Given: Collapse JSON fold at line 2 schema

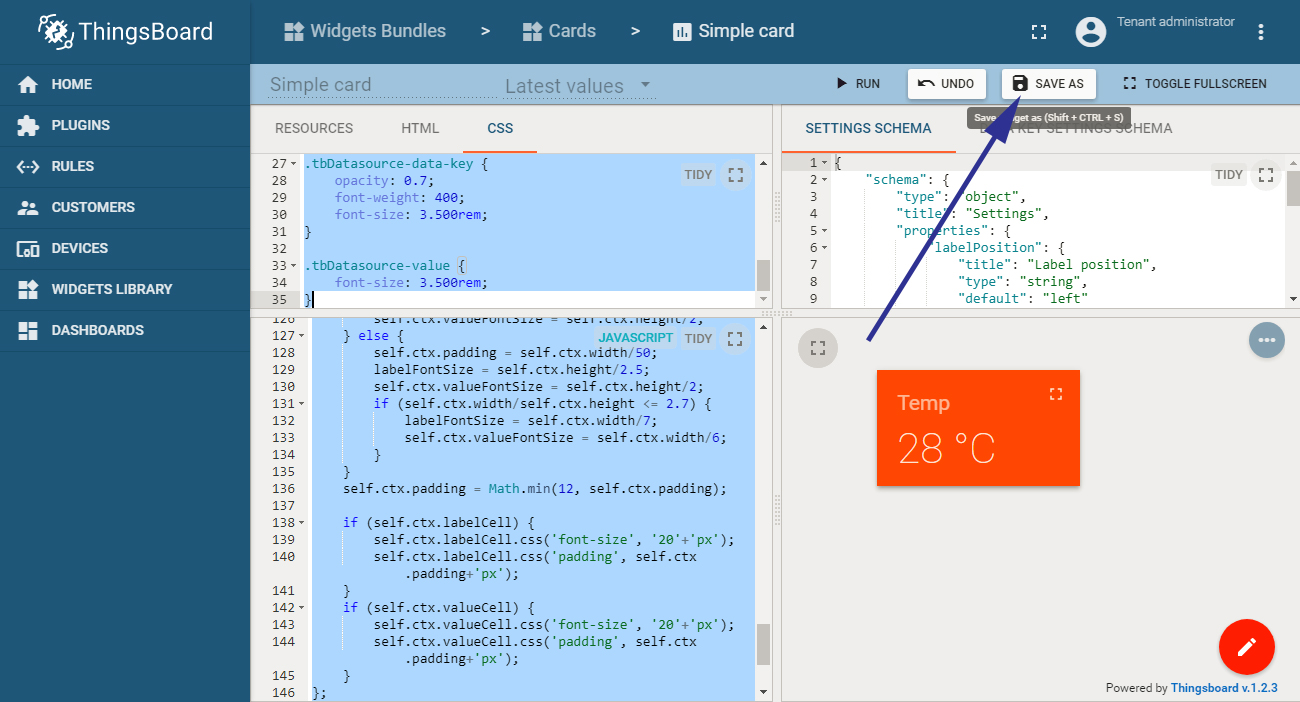Looking at the screenshot, I should coord(823,180).
